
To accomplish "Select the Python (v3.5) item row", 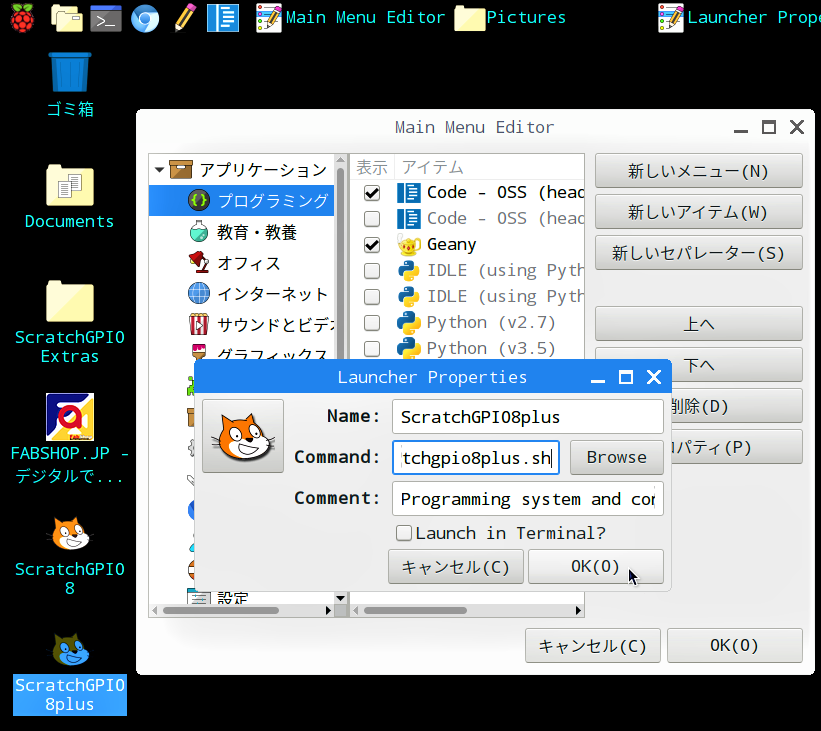I will (x=467, y=348).
